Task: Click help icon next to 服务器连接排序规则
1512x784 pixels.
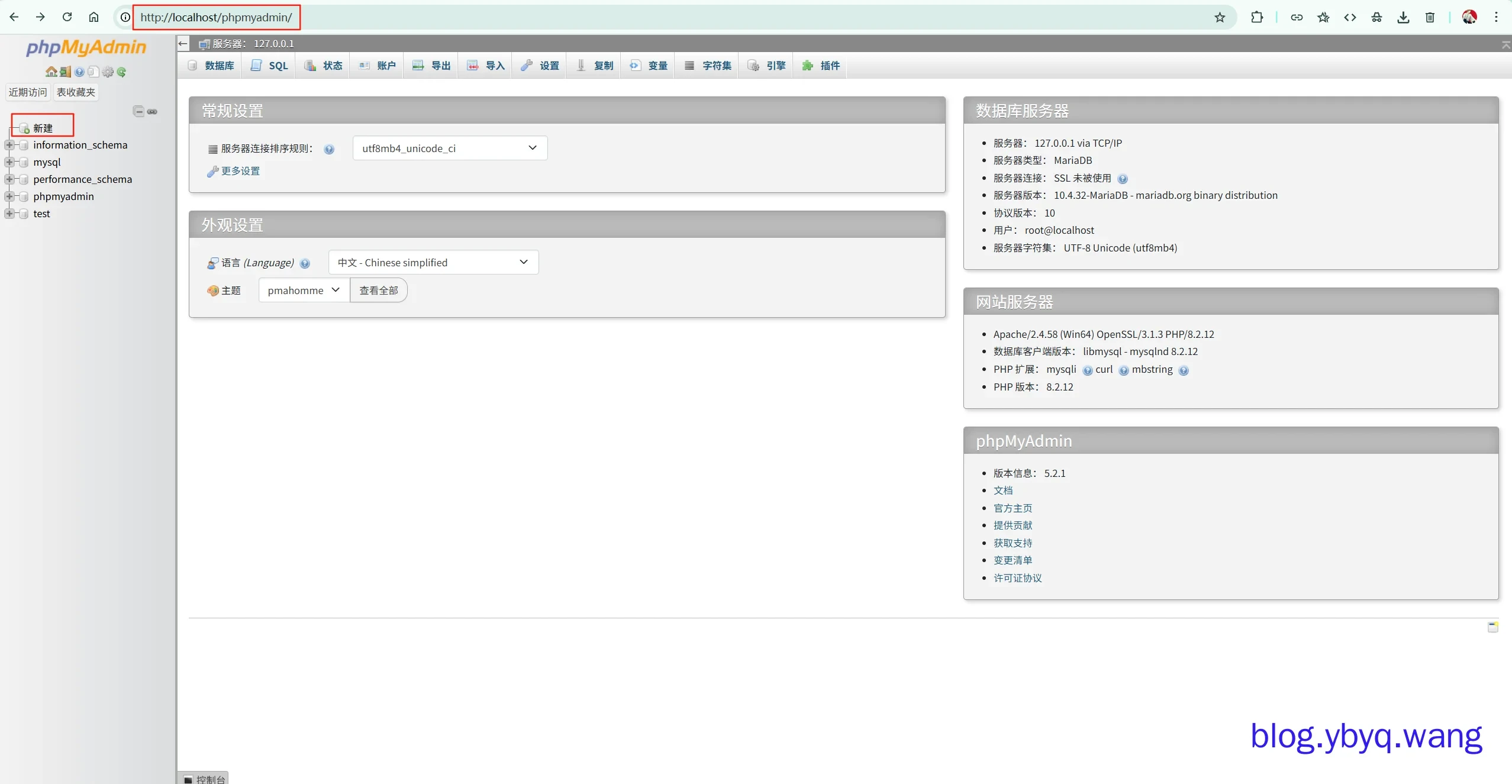Action: tap(329, 150)
